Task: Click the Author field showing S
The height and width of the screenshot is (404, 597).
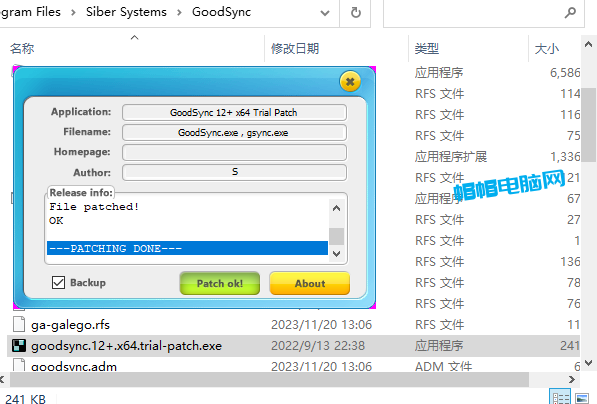Action: (234, 172)
